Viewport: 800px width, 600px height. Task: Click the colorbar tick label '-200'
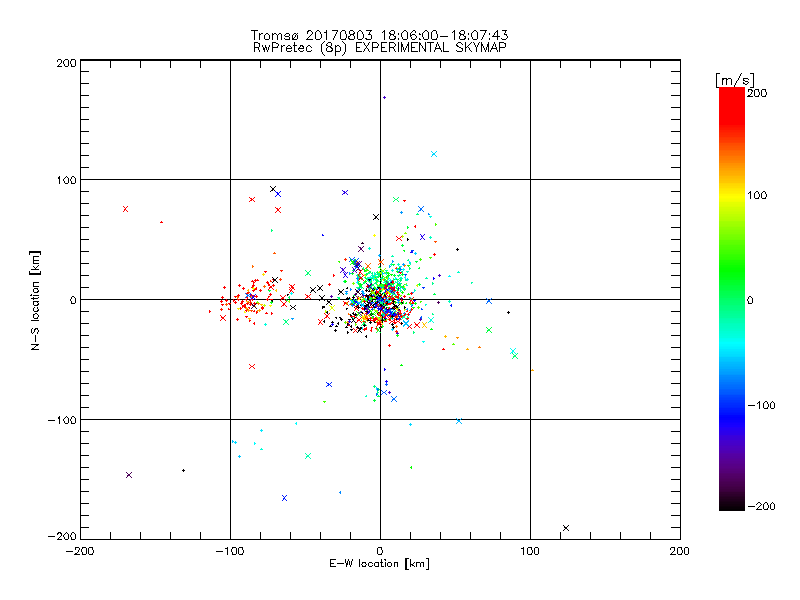[x=761, y=506]
